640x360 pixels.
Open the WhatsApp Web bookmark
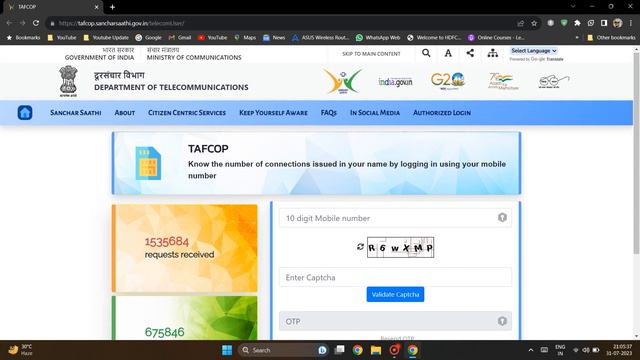[378, 38]
